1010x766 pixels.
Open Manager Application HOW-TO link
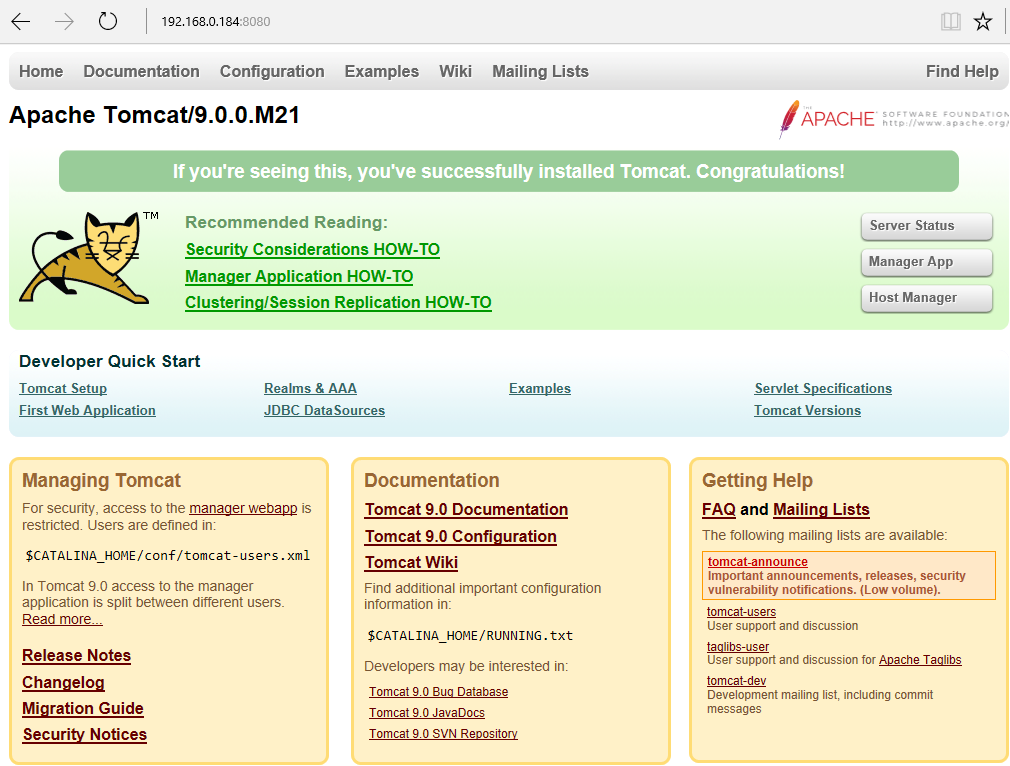pos(299,276)
